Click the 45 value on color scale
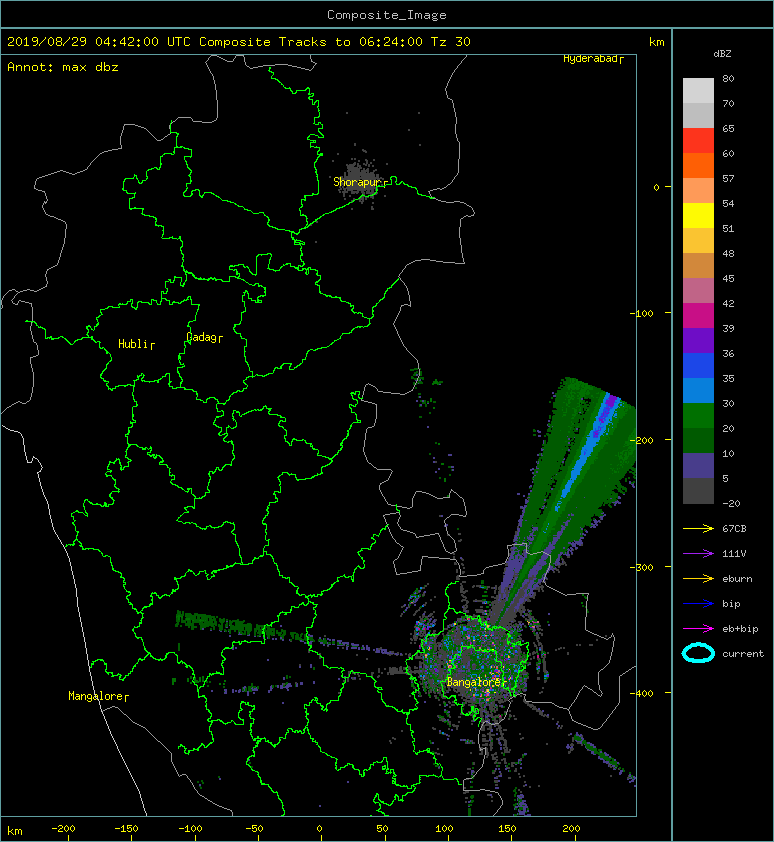Image resolution: width=774 pixels, height=842 pixels. tap(728, 278)
